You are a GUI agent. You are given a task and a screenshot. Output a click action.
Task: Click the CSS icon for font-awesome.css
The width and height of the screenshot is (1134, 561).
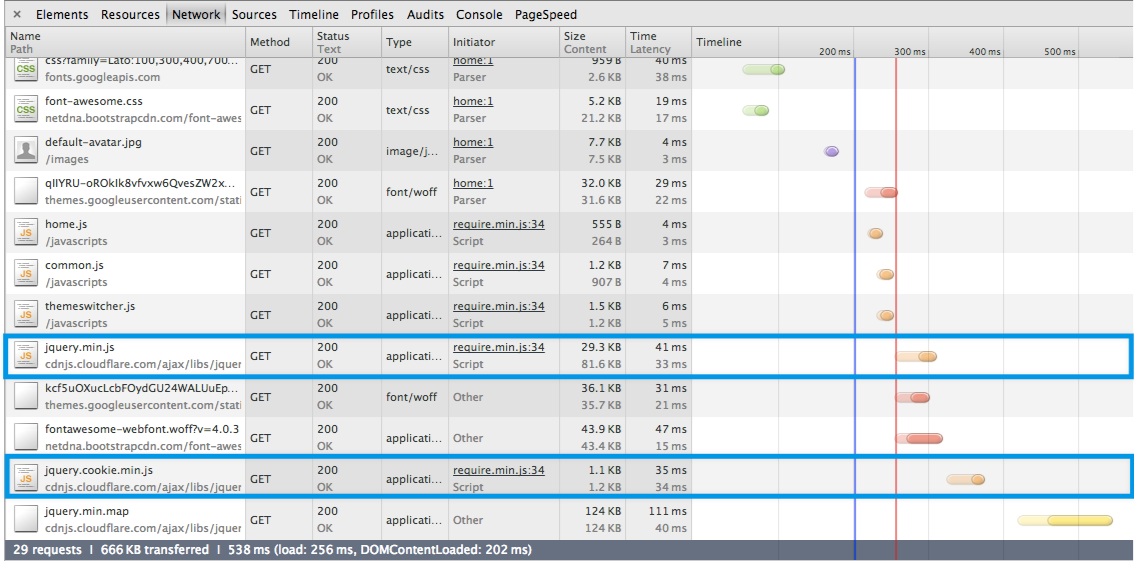tap(26, 109)
